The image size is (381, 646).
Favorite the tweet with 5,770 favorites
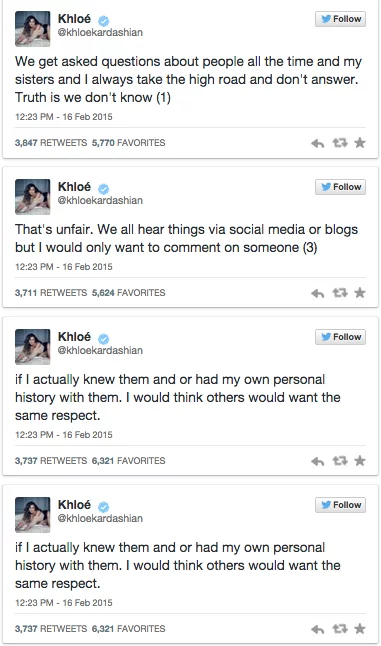(360, 143)
